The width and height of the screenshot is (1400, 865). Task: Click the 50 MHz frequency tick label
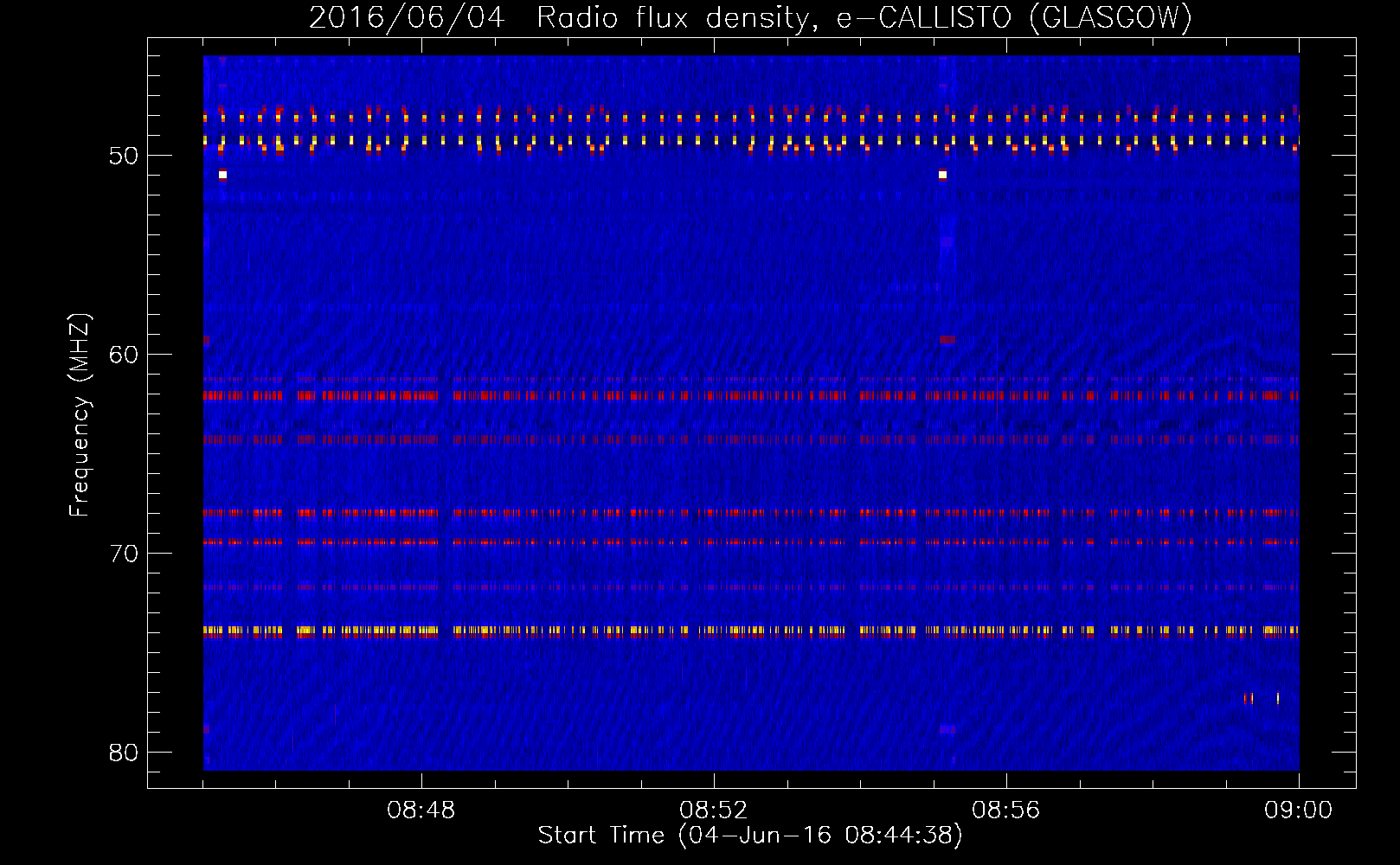point(124,156)
